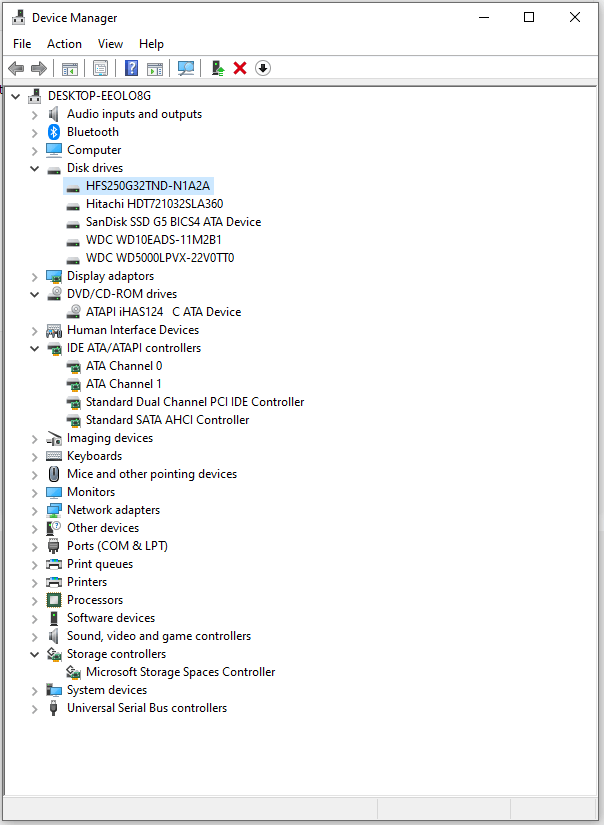The image size is (604, 825).
Task: Click Show/Hide Console Tree toolbar icon
Action: 69,68
